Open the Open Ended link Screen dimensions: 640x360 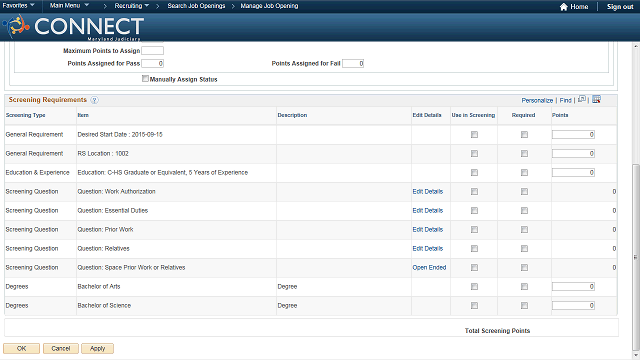click(x=429, y=268)
